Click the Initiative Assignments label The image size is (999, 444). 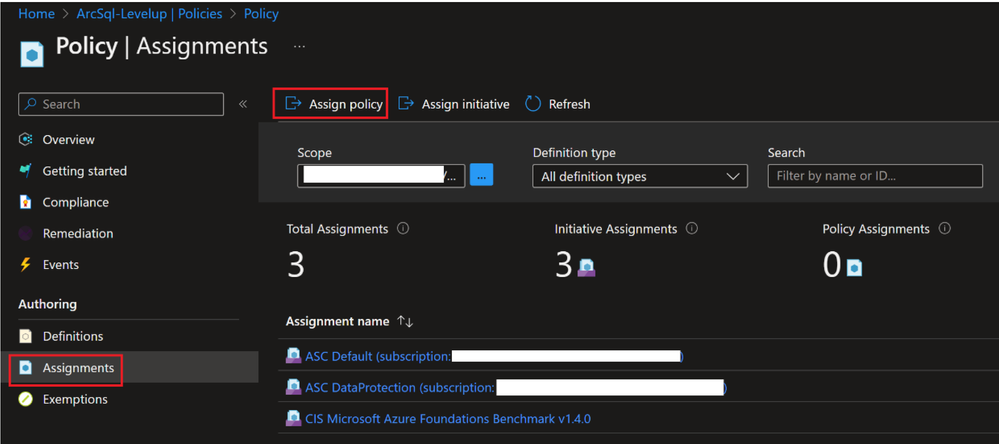point(615,229)
